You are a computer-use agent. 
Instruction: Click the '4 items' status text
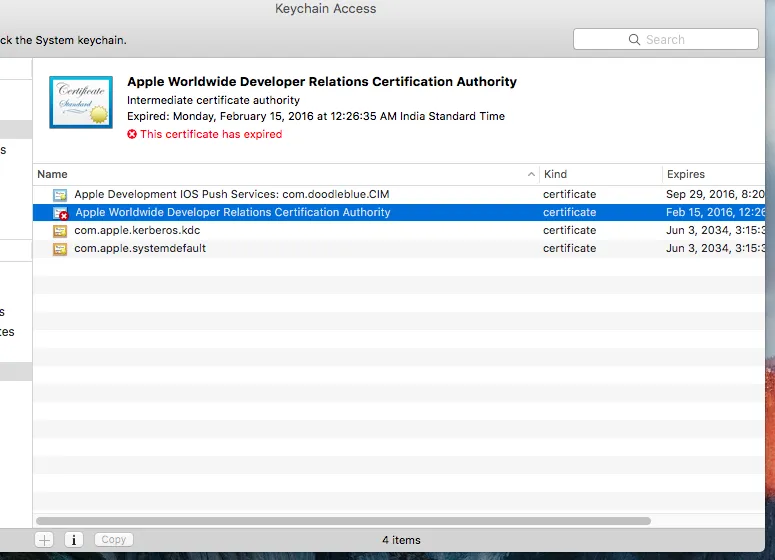(x=401, y=540)
